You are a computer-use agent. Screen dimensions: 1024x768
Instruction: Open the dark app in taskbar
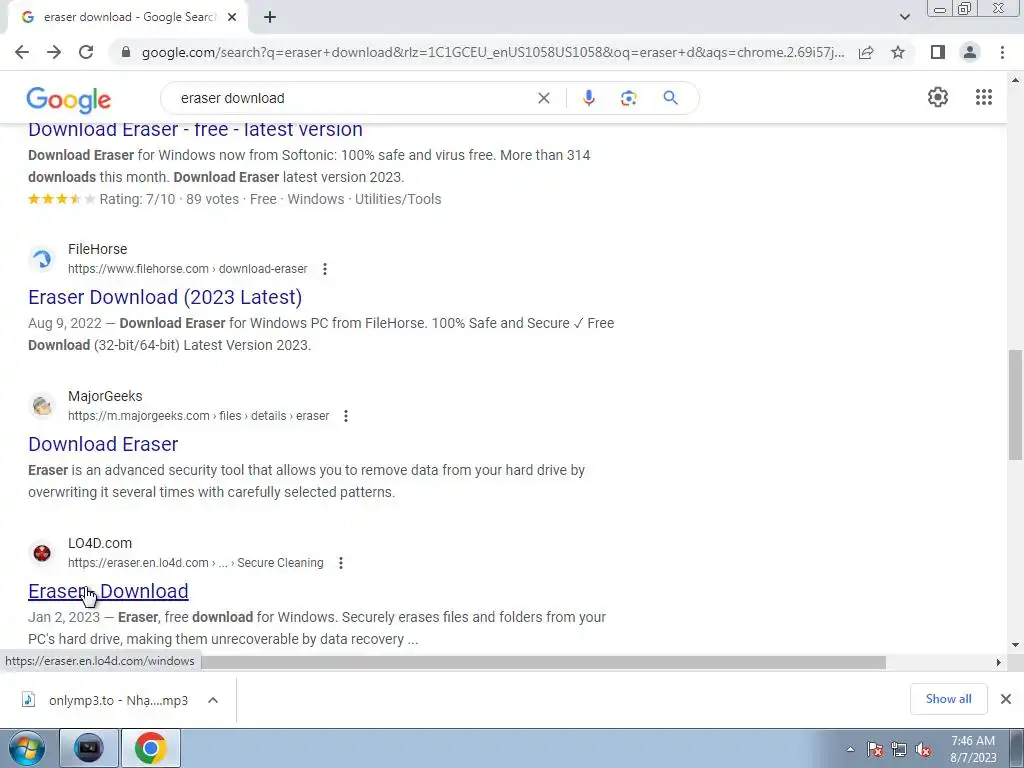pyautogui.click(x=89, y=748)
